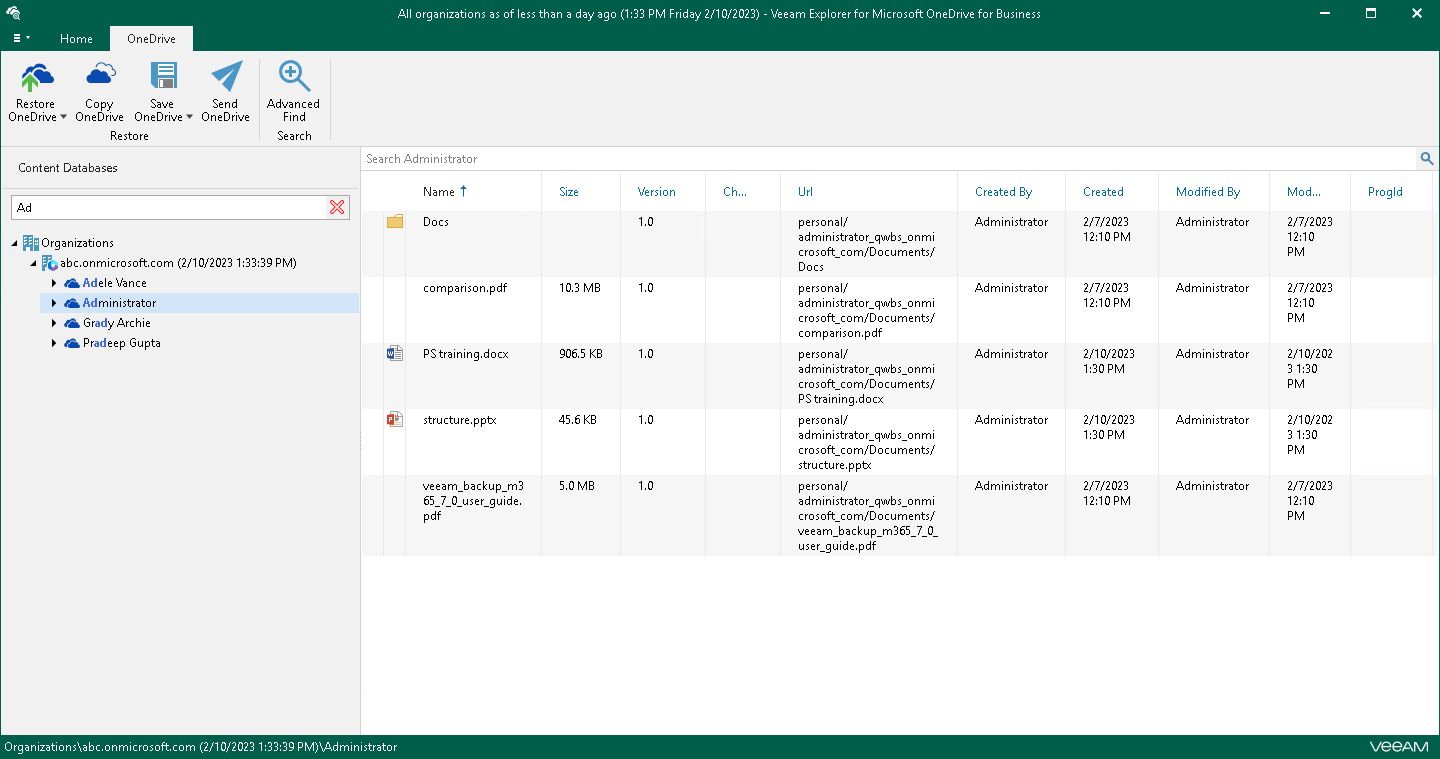
Task: Click Pradeep Gupta's OneDrive cloud icon
Action: pyautogui.click(x=72, y=343)
